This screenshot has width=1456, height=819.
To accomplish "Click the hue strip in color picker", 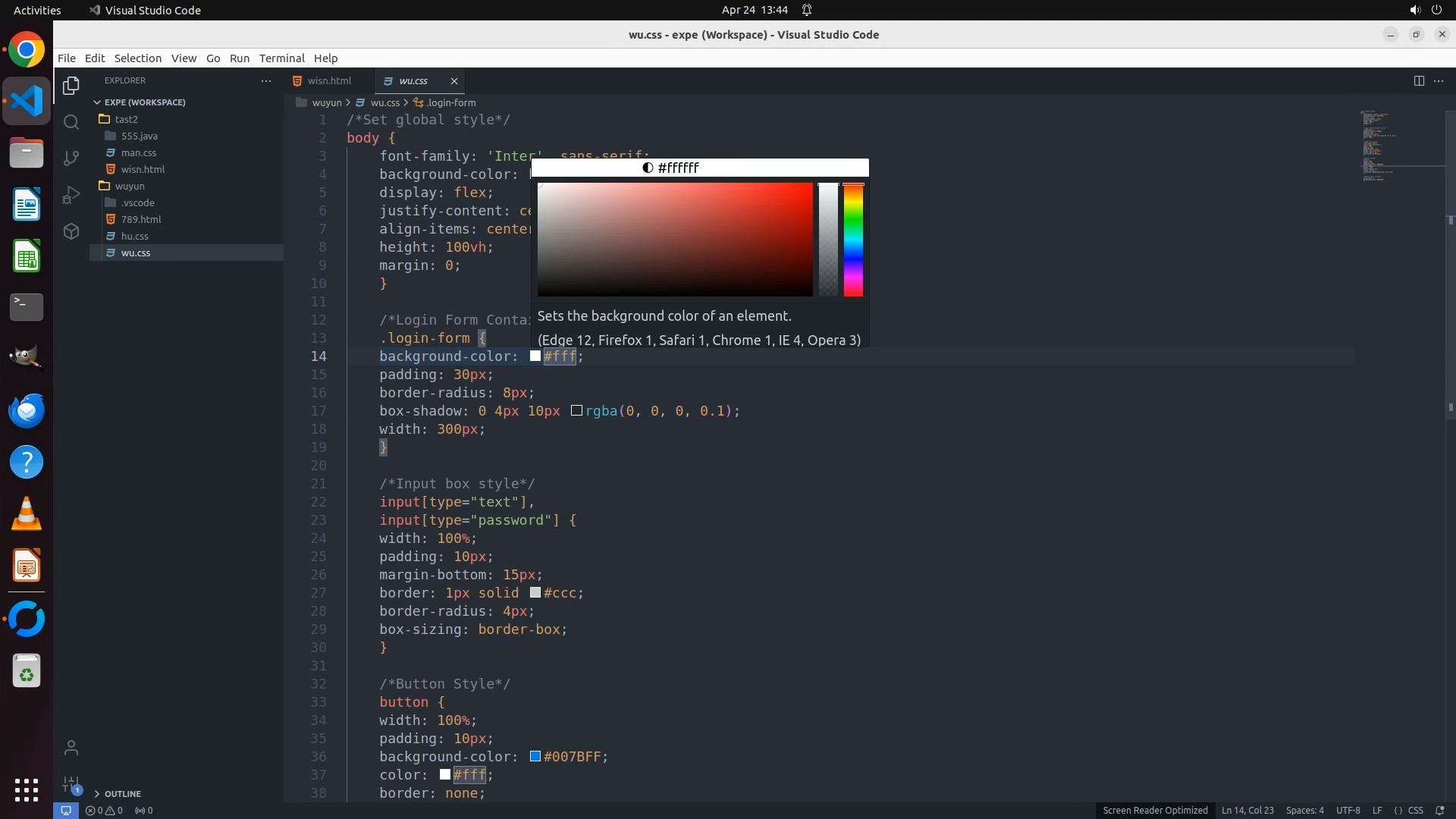I will (x=853, y=240).
